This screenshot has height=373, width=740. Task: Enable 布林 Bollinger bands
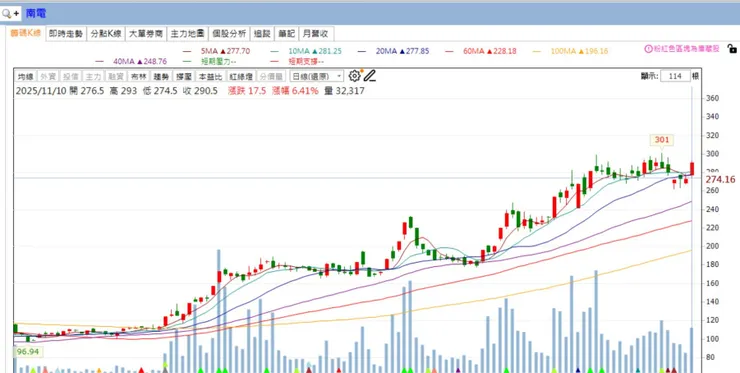(x=138, y=76)
